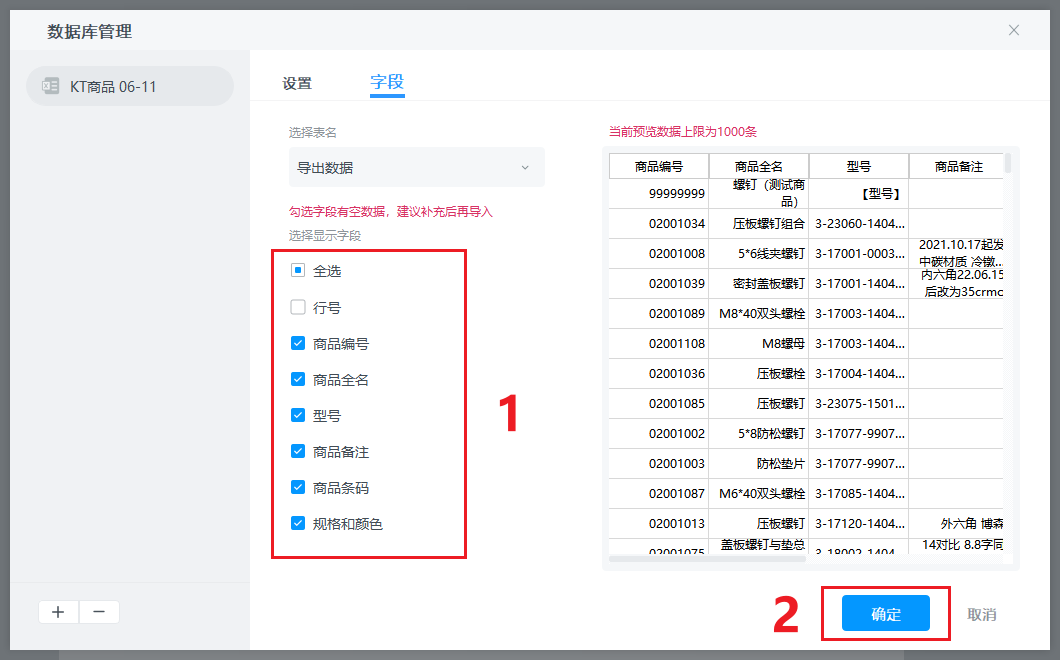Untick the 规格和颜色 checkbox
Screen dimensions: 1060x660
298,523
